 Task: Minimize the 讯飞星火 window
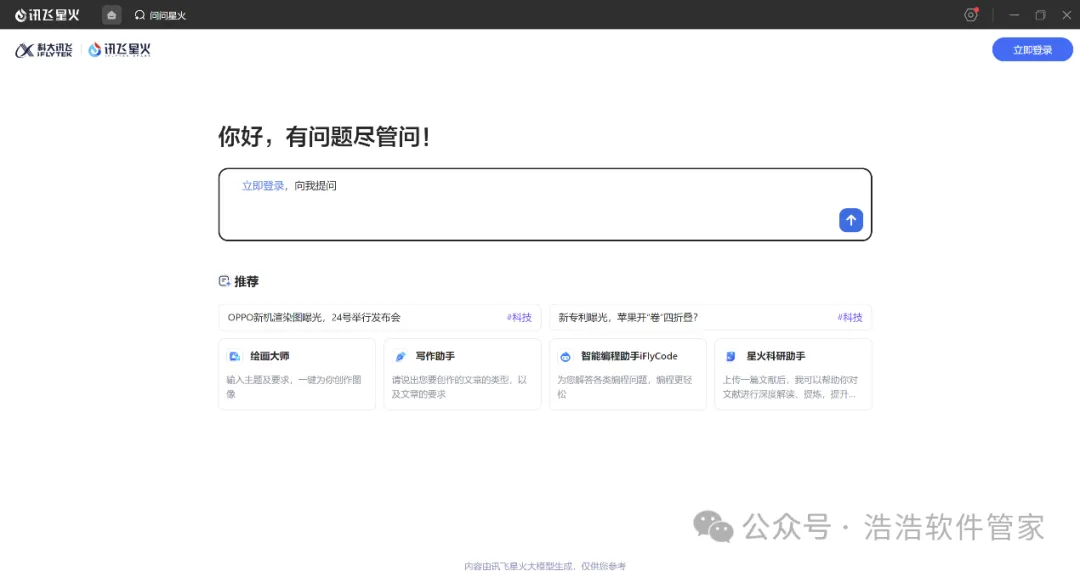(1014, 15)
